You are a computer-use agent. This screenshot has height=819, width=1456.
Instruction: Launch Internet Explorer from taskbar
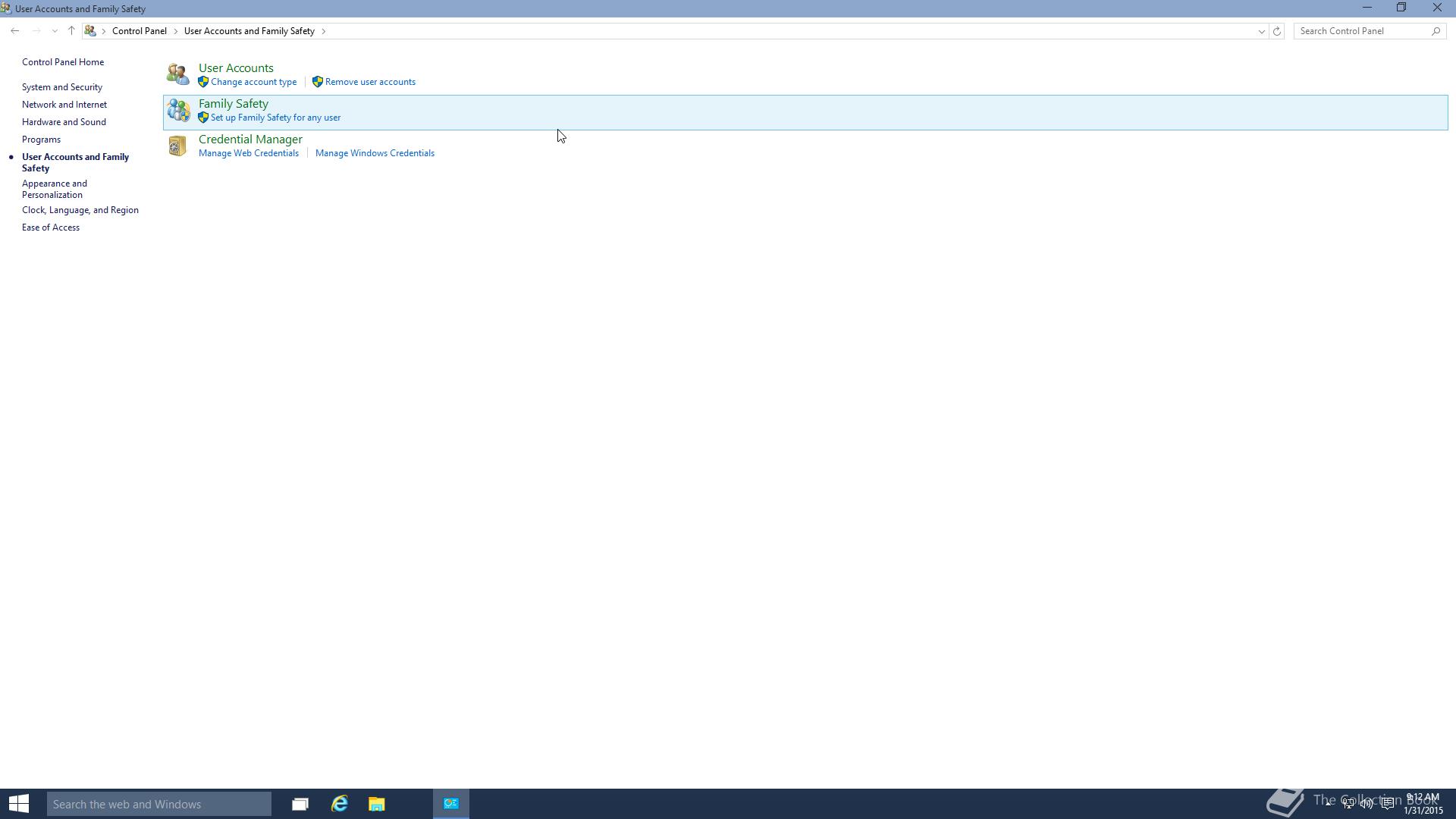339,804
